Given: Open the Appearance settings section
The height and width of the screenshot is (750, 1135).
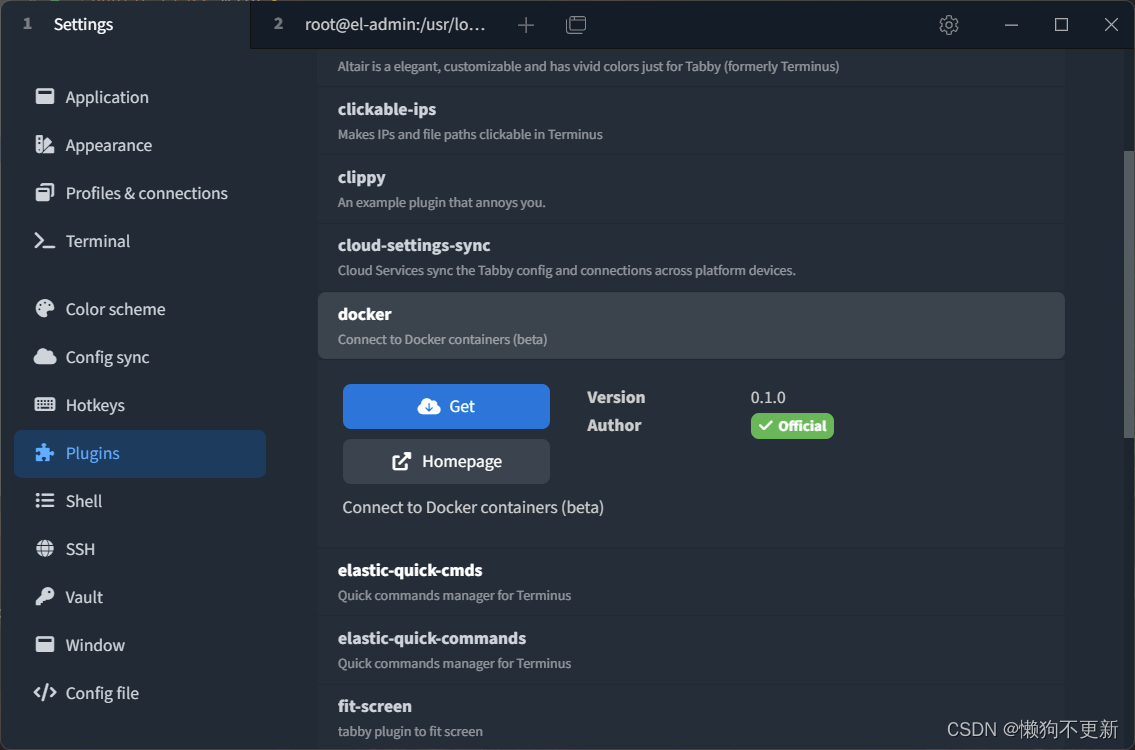Looking at the screenshot, I should click(x=140, y=145).
